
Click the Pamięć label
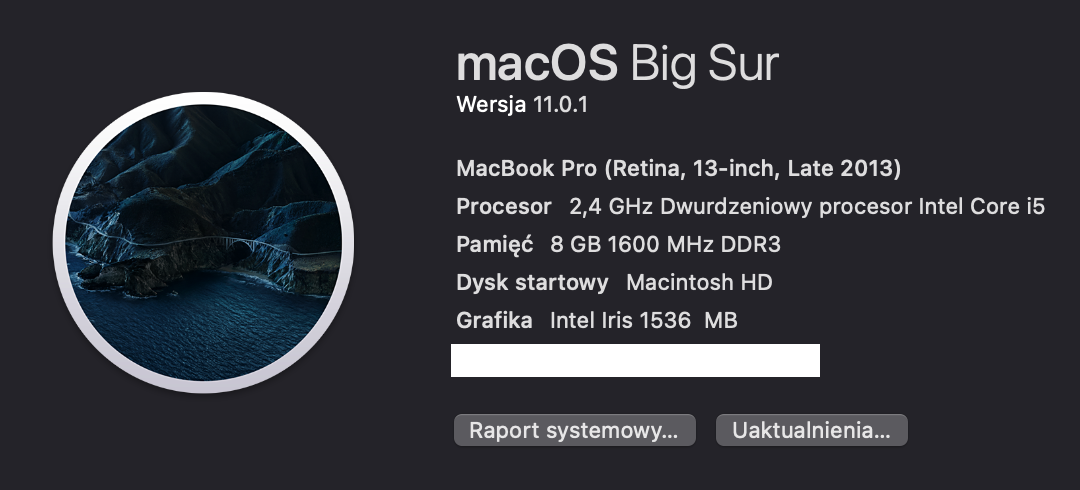[495, 244]
